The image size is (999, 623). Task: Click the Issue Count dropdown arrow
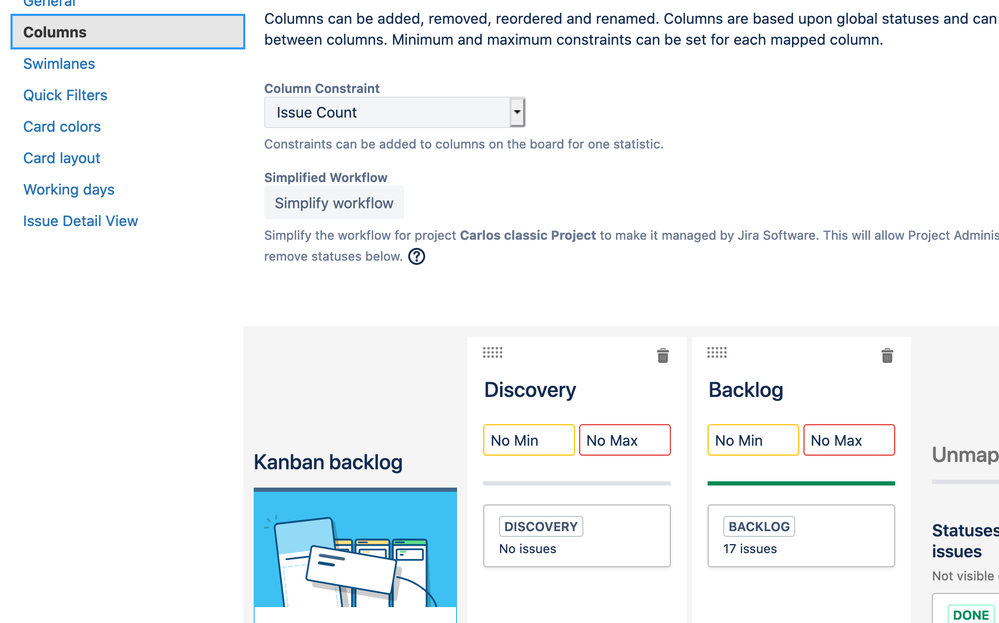517,113
